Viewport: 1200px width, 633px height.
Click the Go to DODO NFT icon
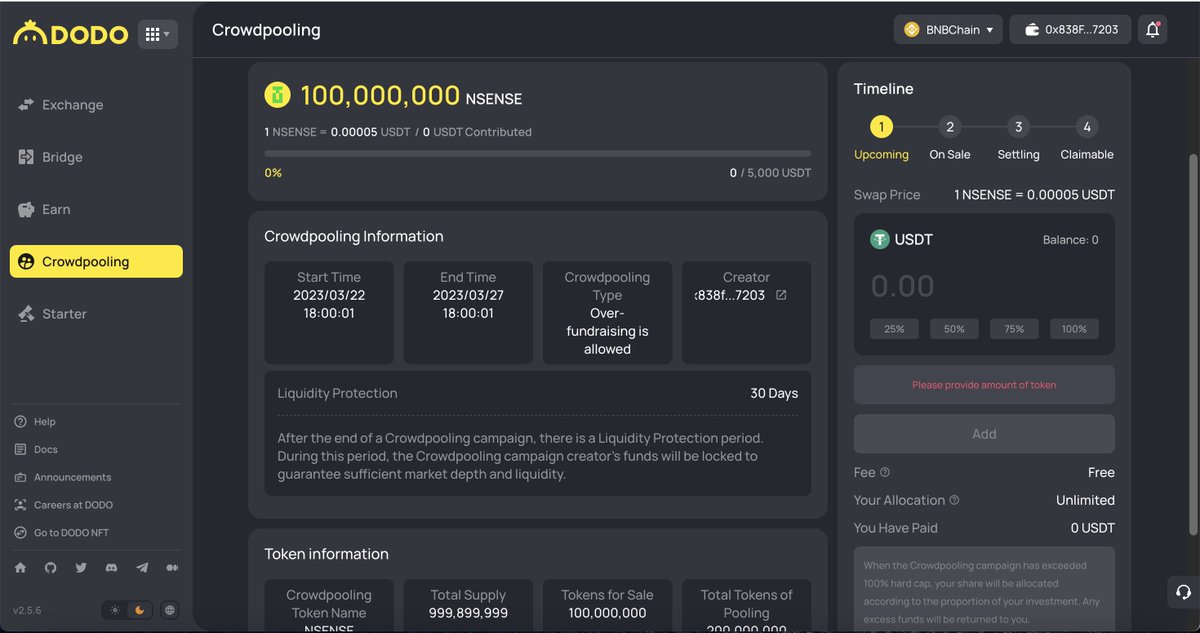(20, 533)
